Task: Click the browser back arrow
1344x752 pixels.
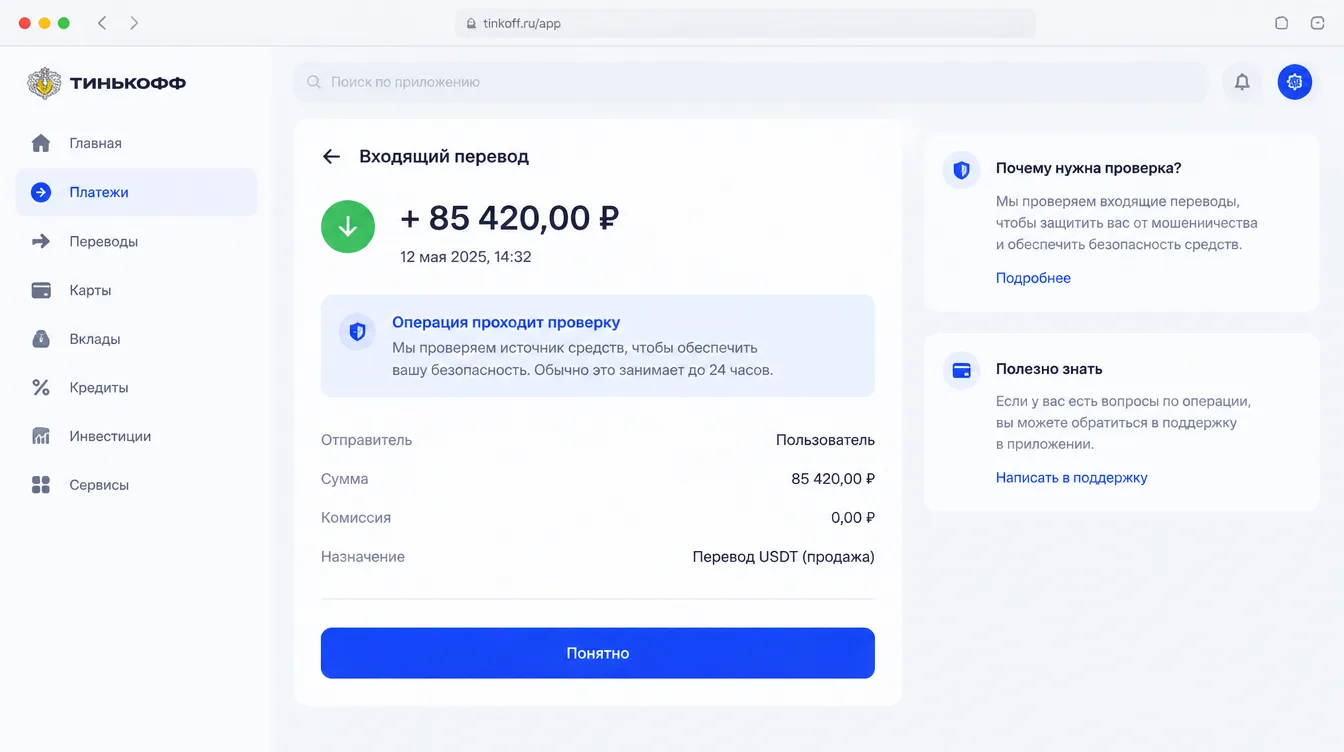Action: [102, 23]
